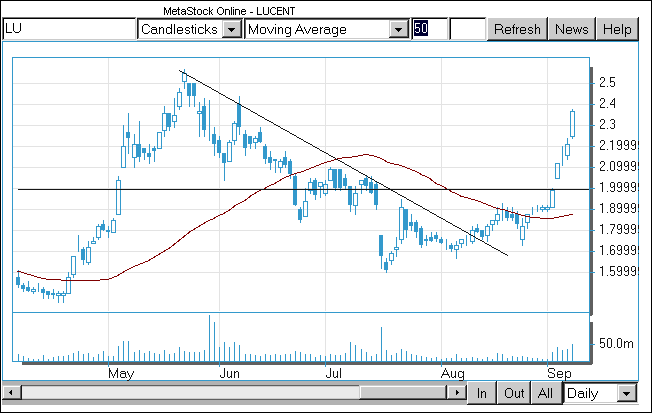Zoom in with the In button
The width and height of the screenshot is (652, 413).
point(482,393)
